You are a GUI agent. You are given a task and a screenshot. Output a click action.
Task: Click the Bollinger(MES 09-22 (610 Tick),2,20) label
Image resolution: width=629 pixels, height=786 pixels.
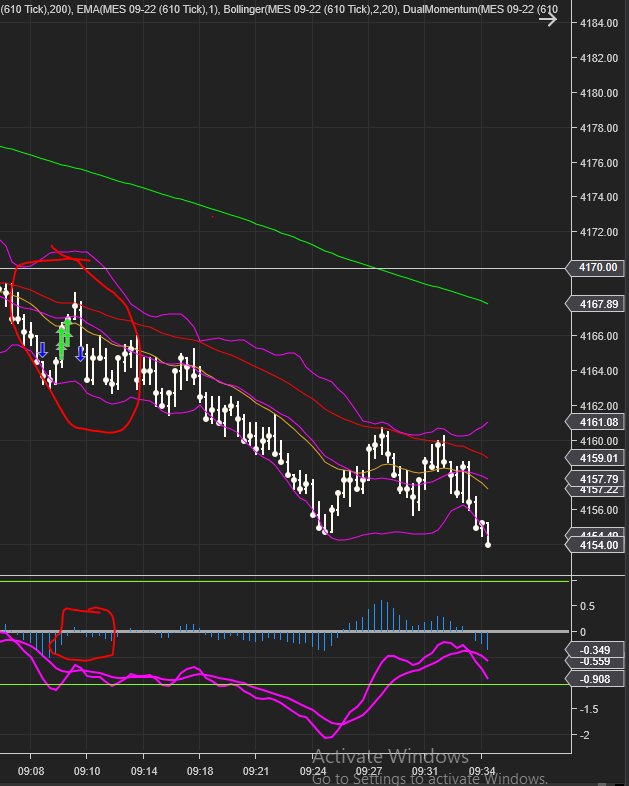click(x=311, y=9)
